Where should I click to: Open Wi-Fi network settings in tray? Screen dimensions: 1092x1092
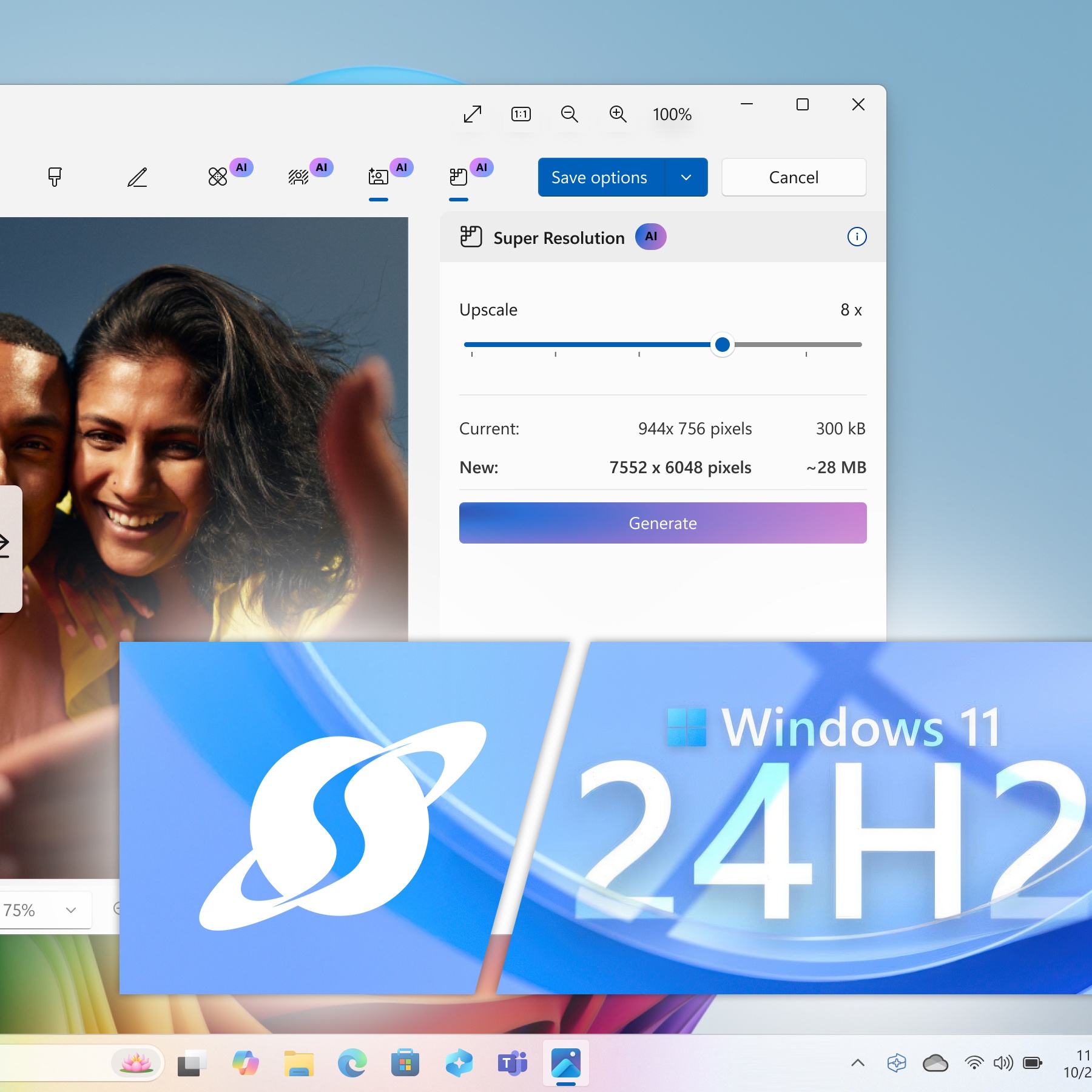coord(974,1063)
